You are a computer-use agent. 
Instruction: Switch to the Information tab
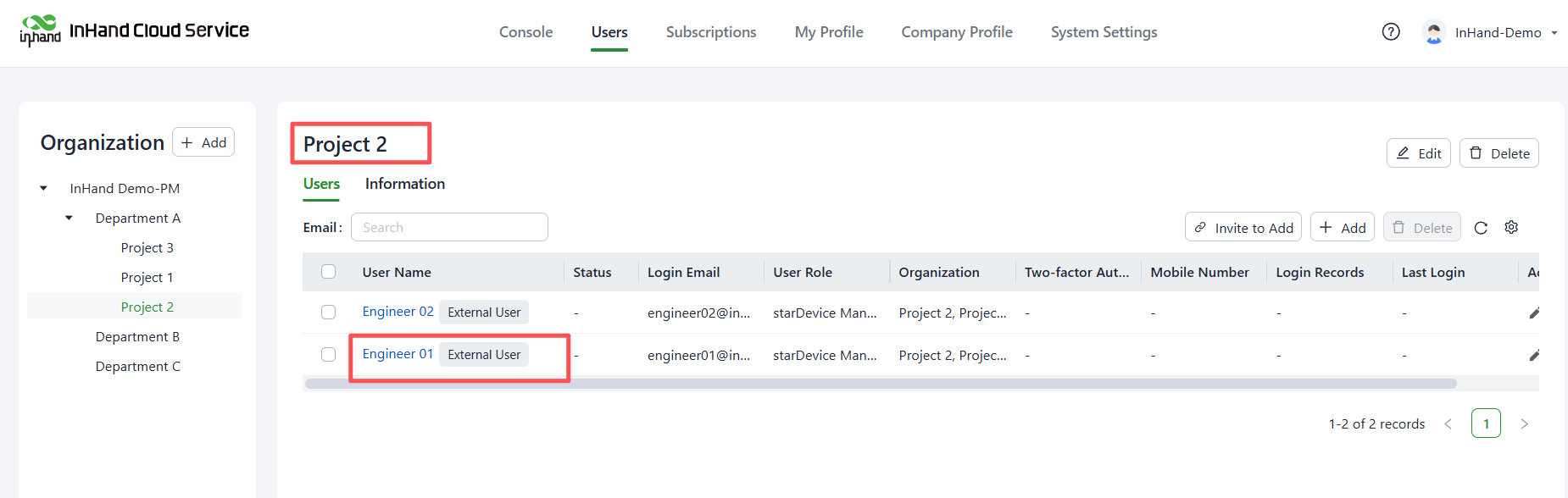[x=404, y=184]
